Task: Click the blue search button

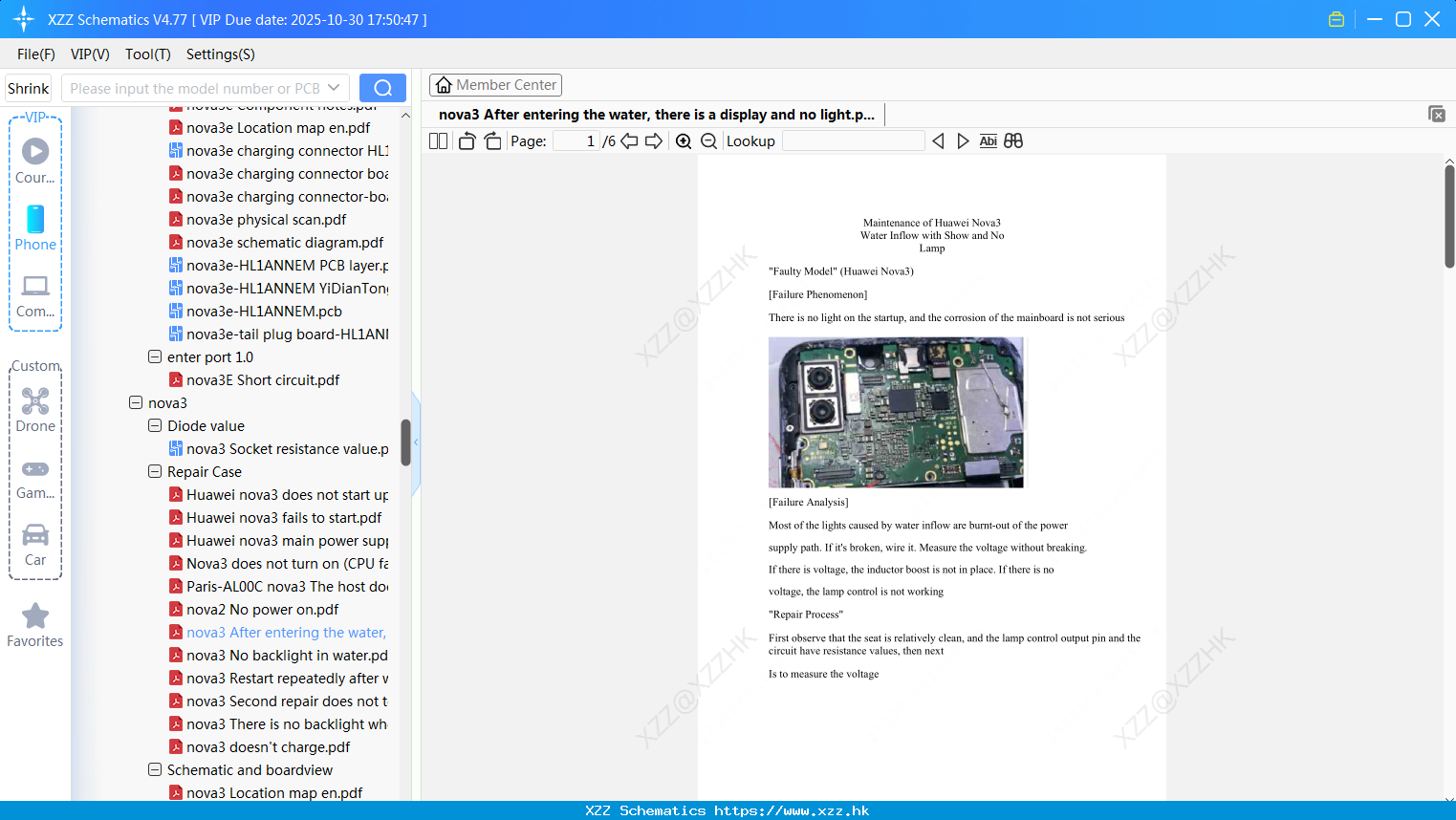Action: point(382,88)
